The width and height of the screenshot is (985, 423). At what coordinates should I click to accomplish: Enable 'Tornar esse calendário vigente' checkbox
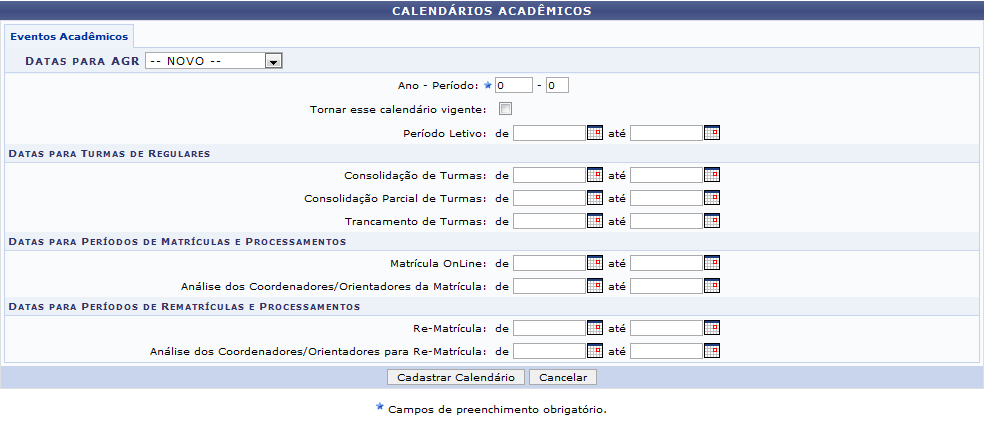pos(506,109)
